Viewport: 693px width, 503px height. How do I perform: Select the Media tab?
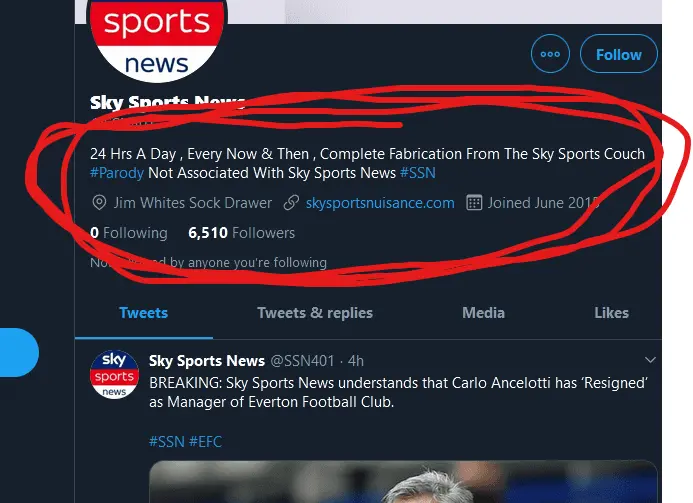pos(483,313)
